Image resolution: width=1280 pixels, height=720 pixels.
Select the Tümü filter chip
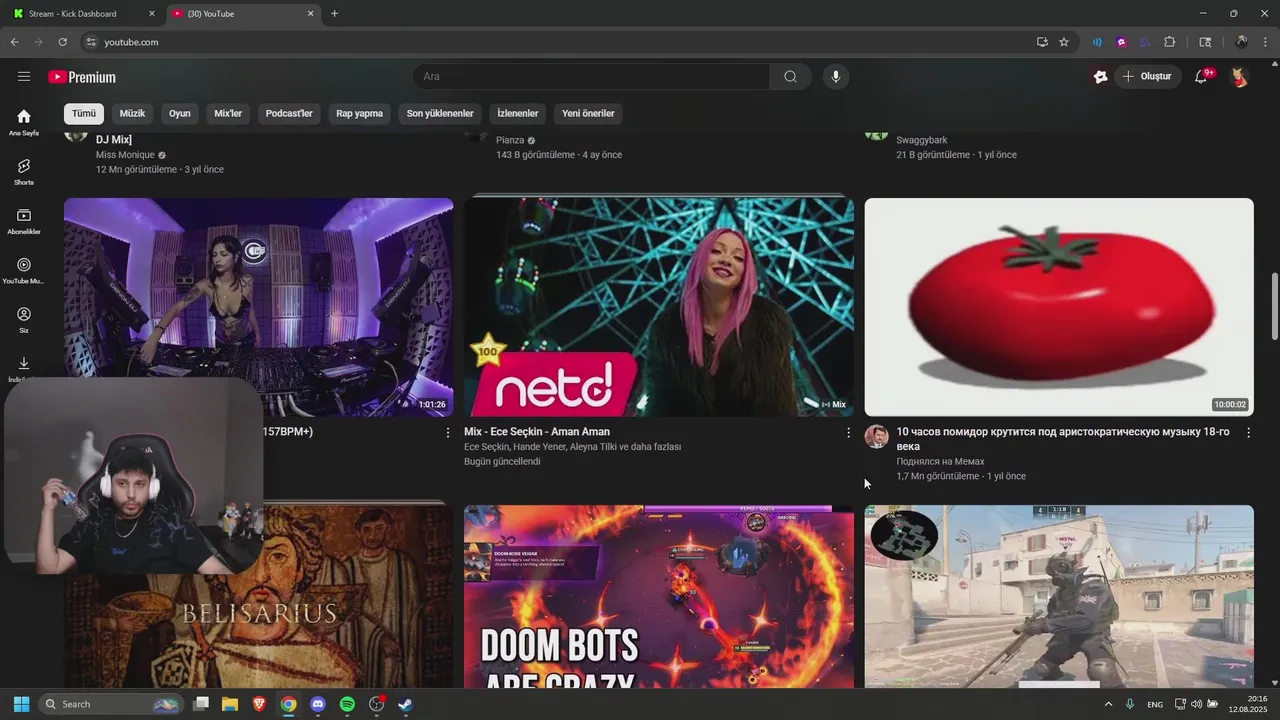click(84, 113)
